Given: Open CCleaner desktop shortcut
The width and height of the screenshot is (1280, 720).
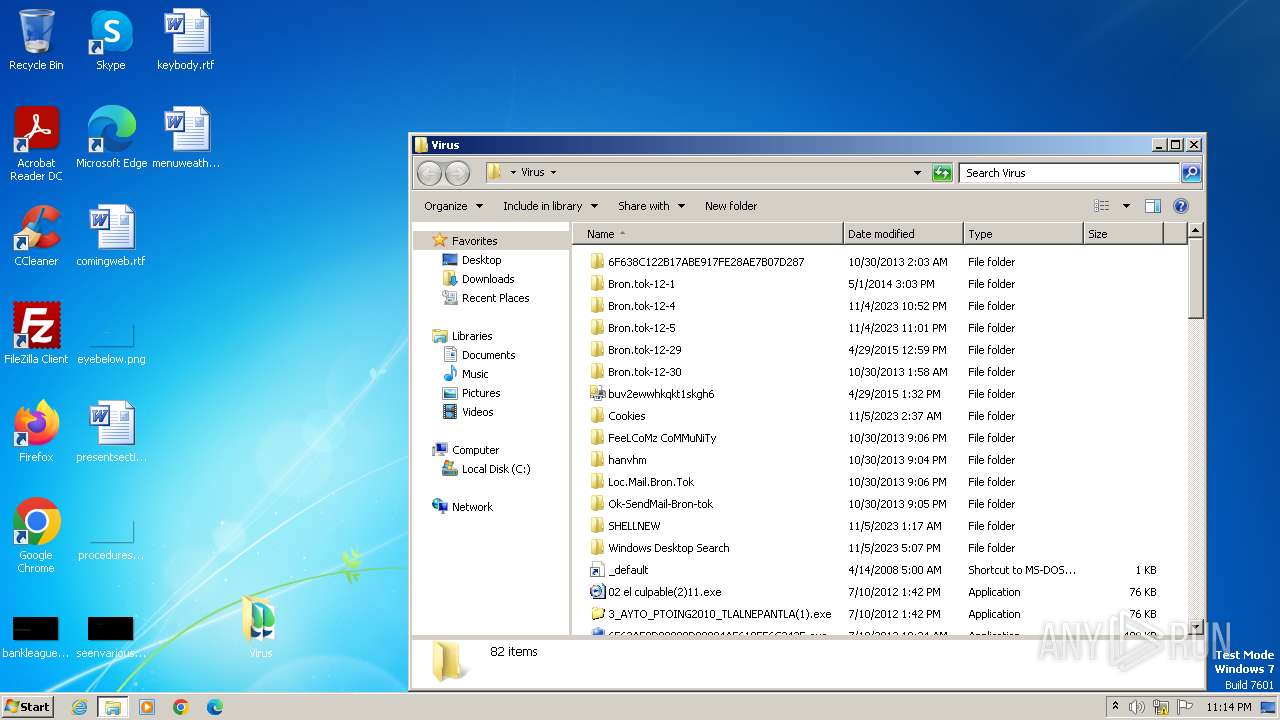Looking at the screenshot, I should point(36,235).
